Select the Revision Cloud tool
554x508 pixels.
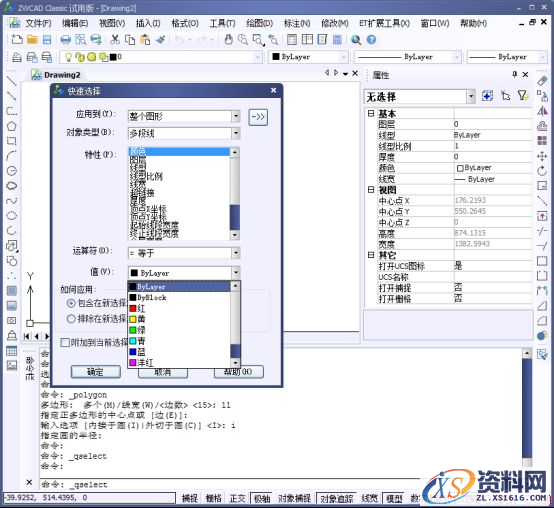click(12, 185)
